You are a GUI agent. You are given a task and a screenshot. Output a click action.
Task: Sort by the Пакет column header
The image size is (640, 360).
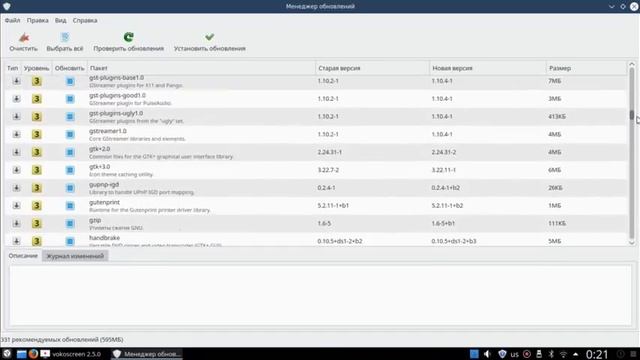click(201, 68)
